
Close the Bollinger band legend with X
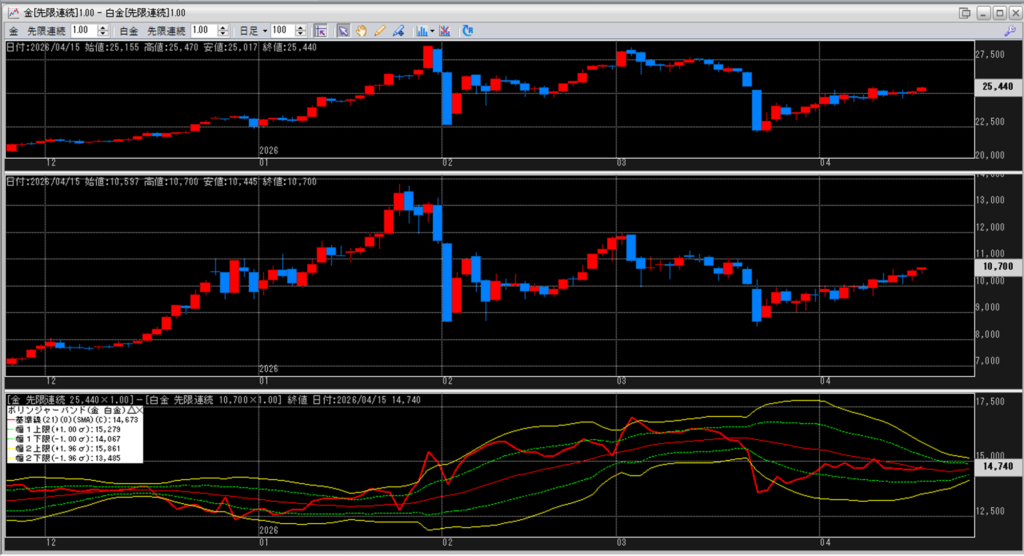(x=139, y=410)
